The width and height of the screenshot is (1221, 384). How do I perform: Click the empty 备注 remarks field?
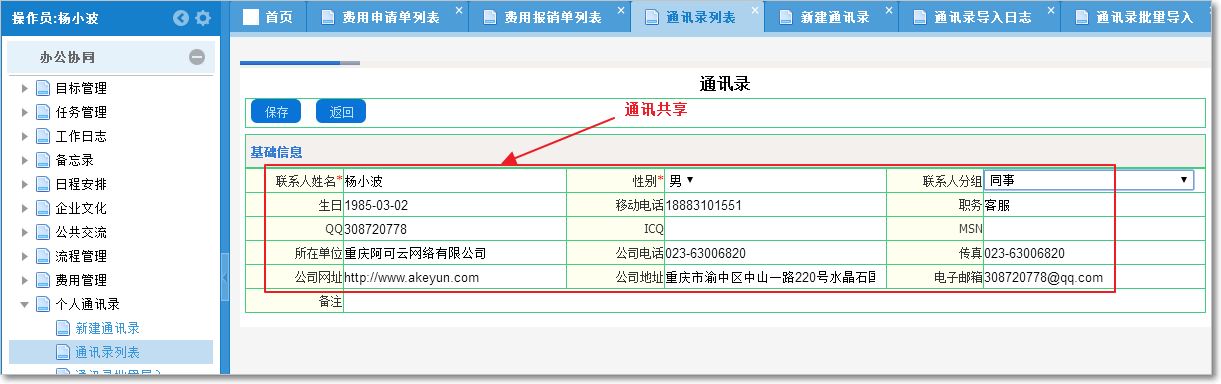(774, 301)
